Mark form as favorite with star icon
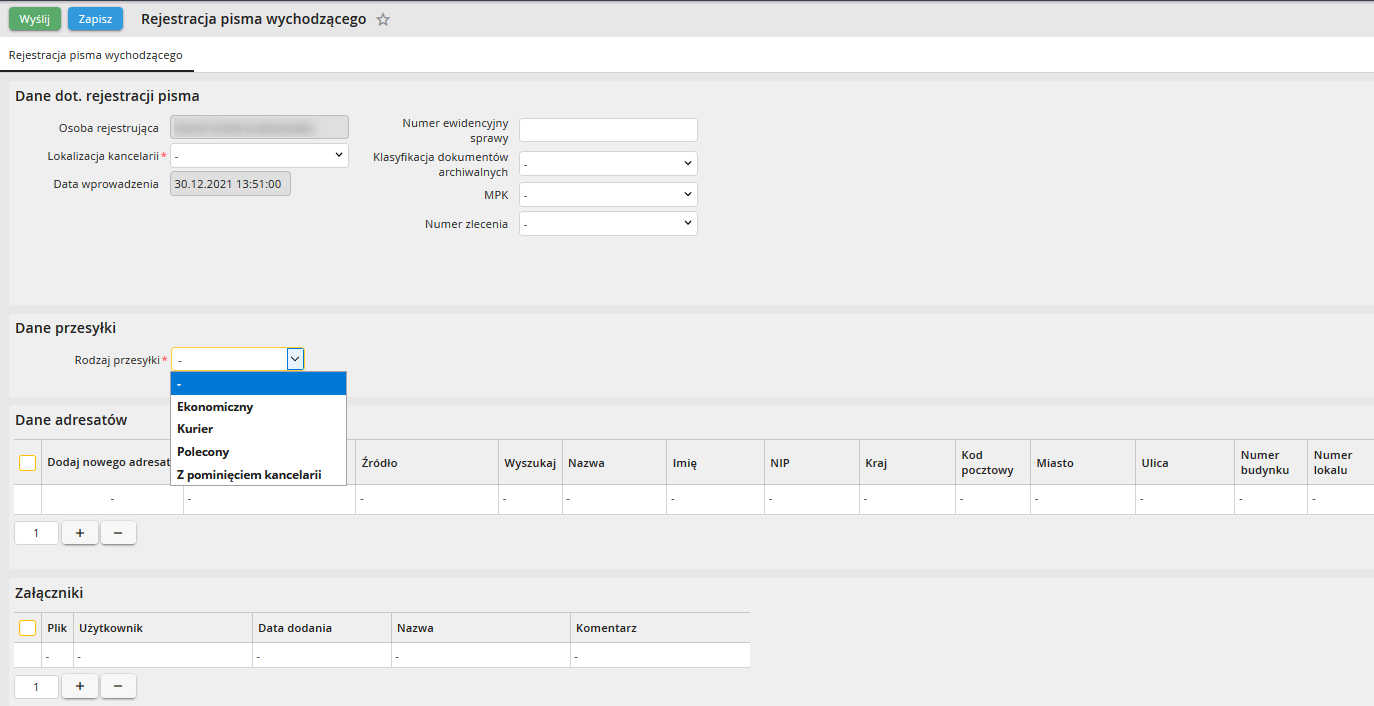 [x=383, y=19]
